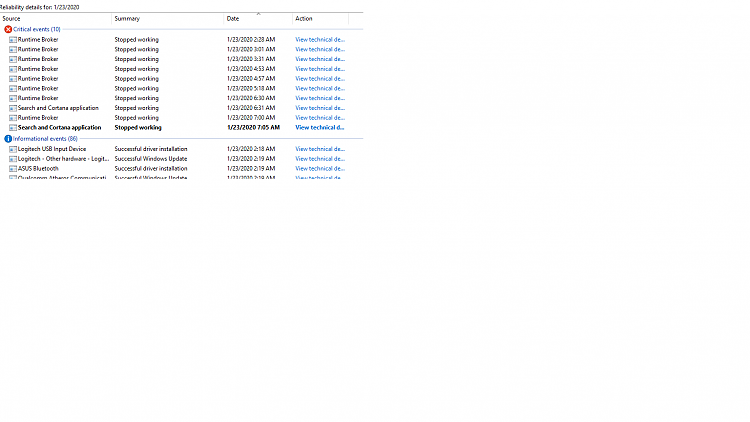
Task: View technical details for Logitech Other hardware update
Action: pos(320,159)
